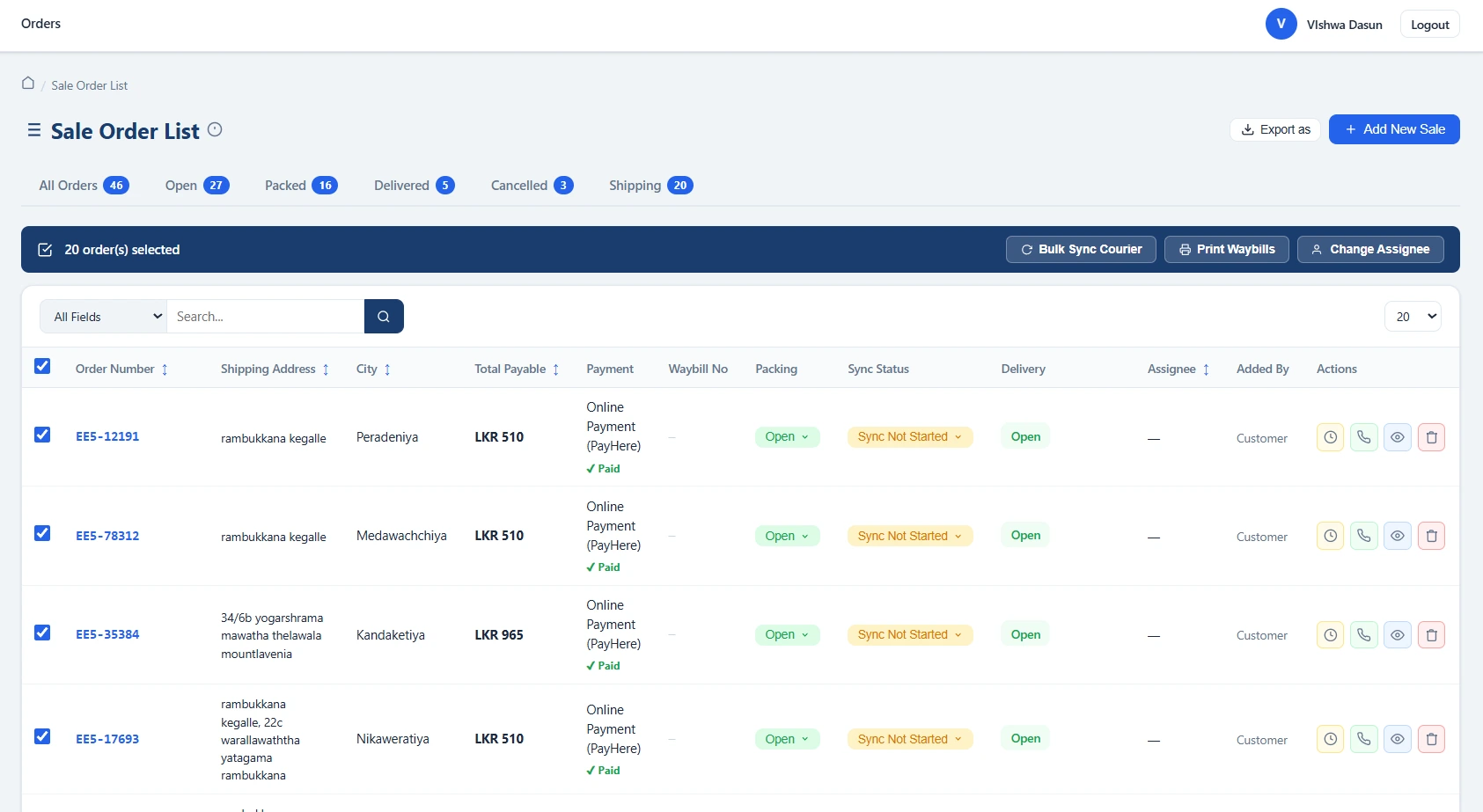Click the Vishwa Dasun username
The image size is (1483, 812).
pyautogui.click(x=1345, y=25)
